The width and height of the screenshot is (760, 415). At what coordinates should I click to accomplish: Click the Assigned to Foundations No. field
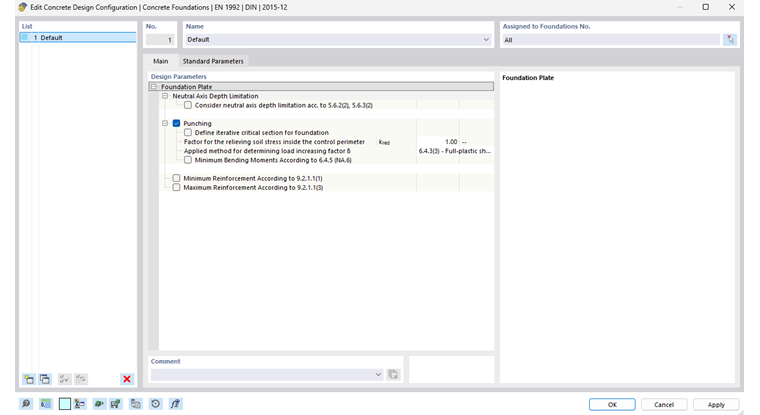[611, 40]
